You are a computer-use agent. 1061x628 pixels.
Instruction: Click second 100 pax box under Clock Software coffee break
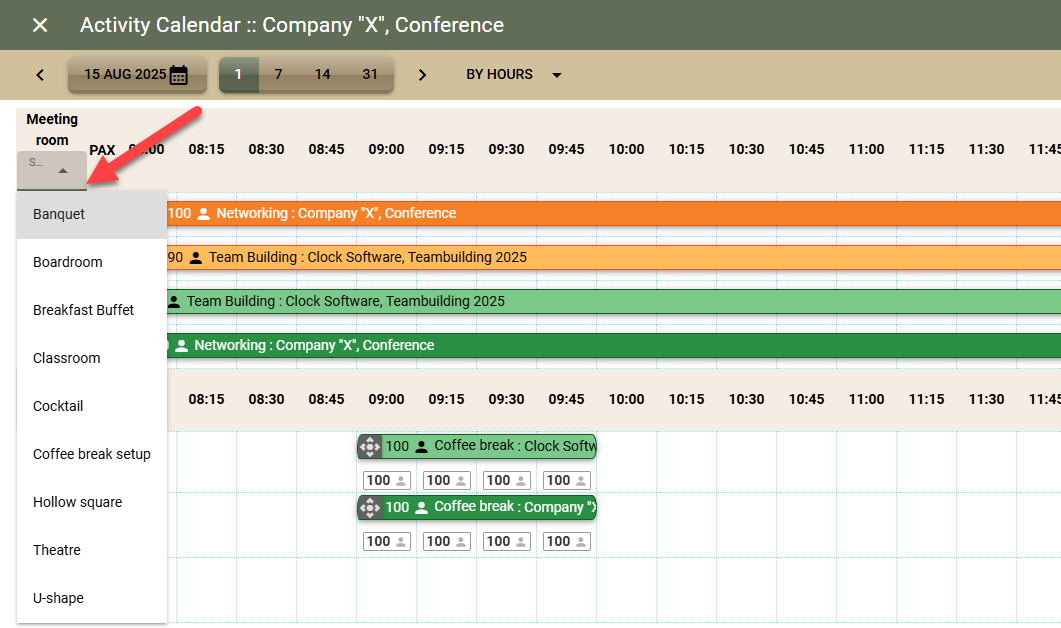(447, 480)
